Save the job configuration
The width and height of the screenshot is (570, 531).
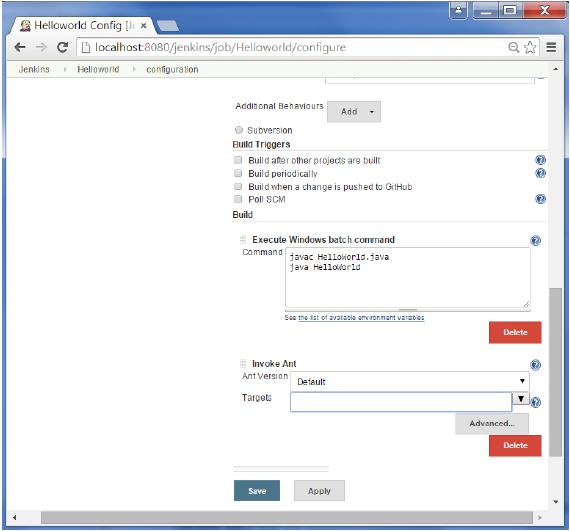tap(257, 491)
